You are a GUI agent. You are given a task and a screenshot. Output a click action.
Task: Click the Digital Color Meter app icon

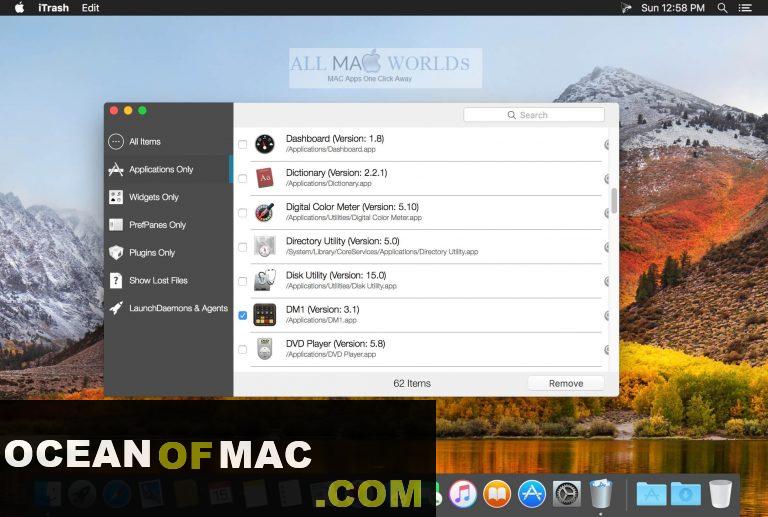264,212
